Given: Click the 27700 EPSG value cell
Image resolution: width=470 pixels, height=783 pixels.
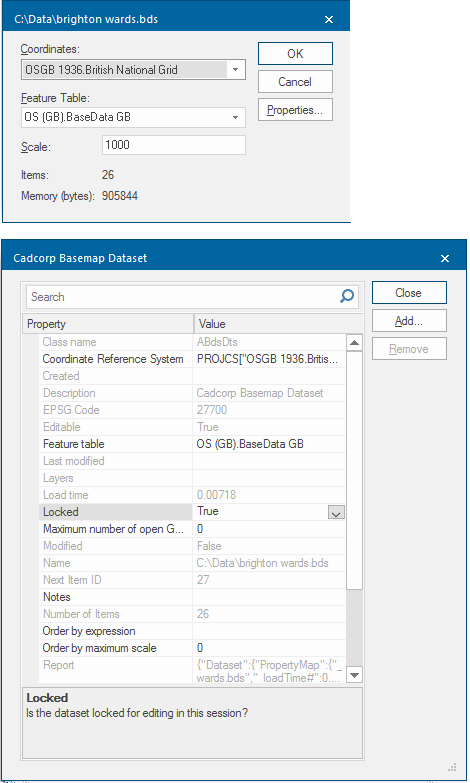Looking at the screenshot, I should [x=269, y=410].
